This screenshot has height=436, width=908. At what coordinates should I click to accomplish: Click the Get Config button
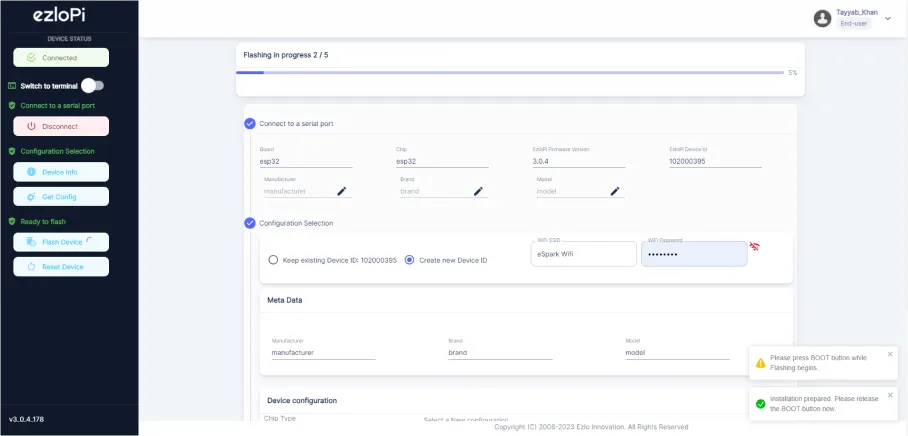61,197
